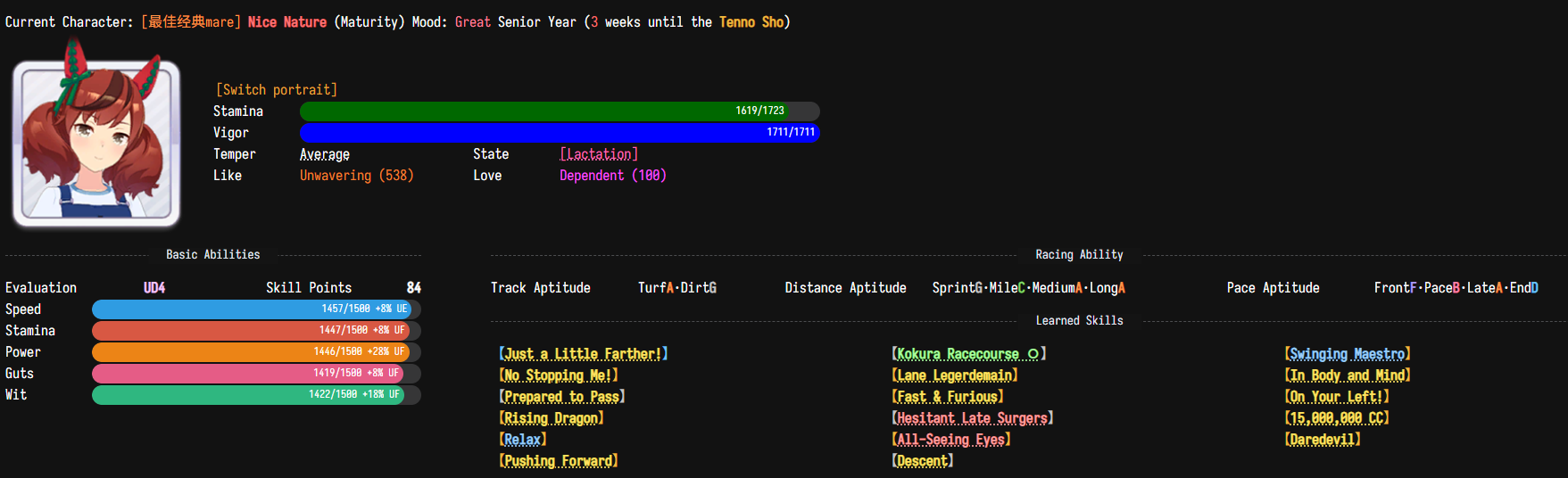Click the Tenno Sho race name

[x=751, y=22]
